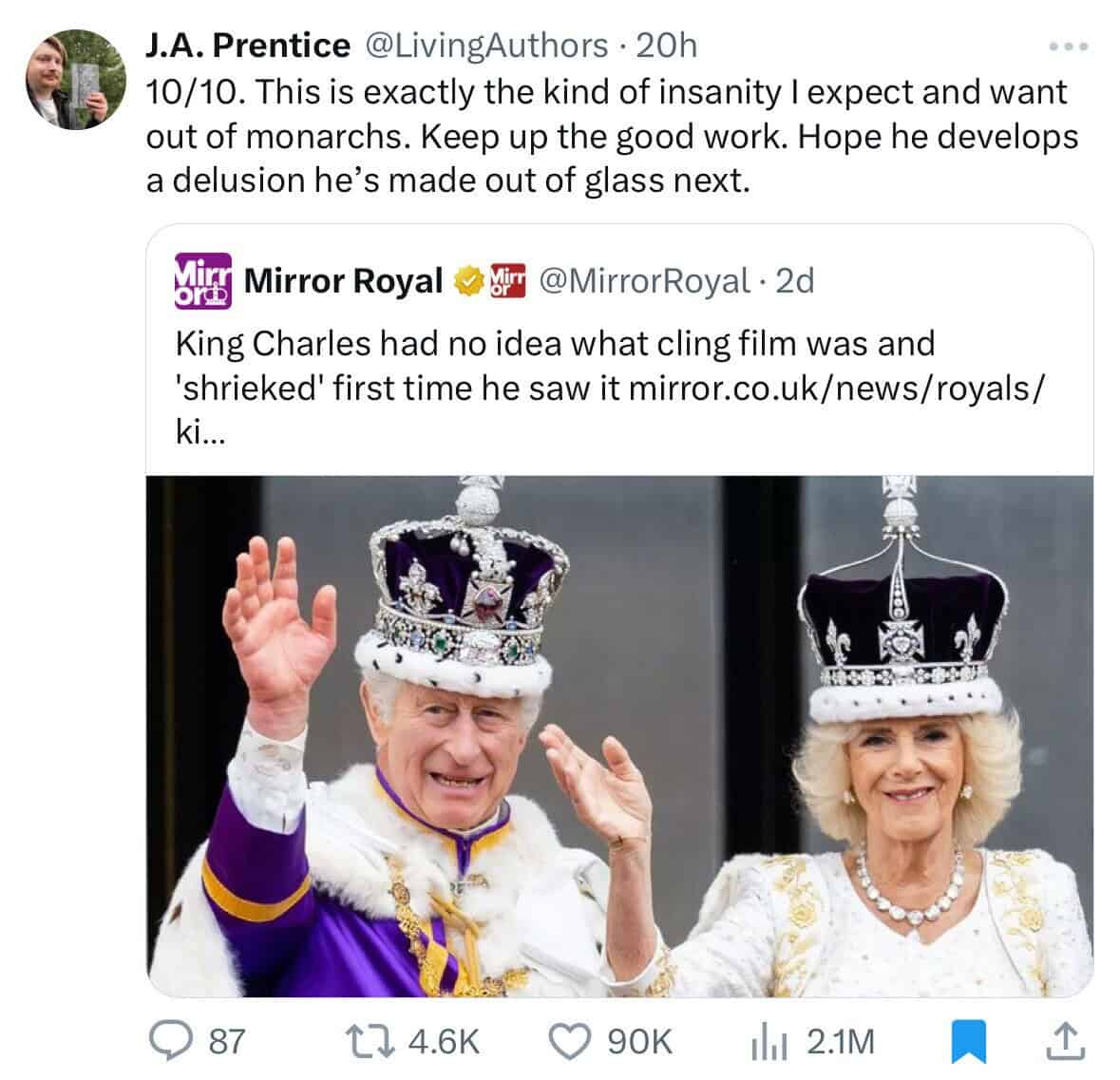
Task: Click the 4.6K repost count
Action: (443, 1042)
